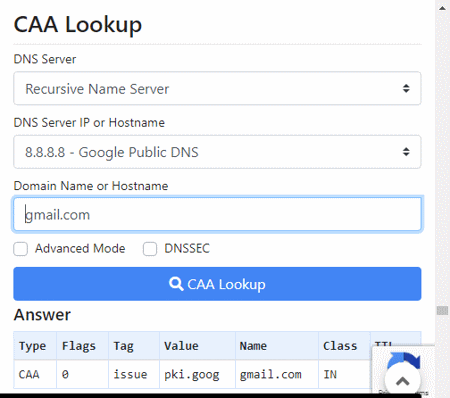Click the Flags column header

pos(79,346)
